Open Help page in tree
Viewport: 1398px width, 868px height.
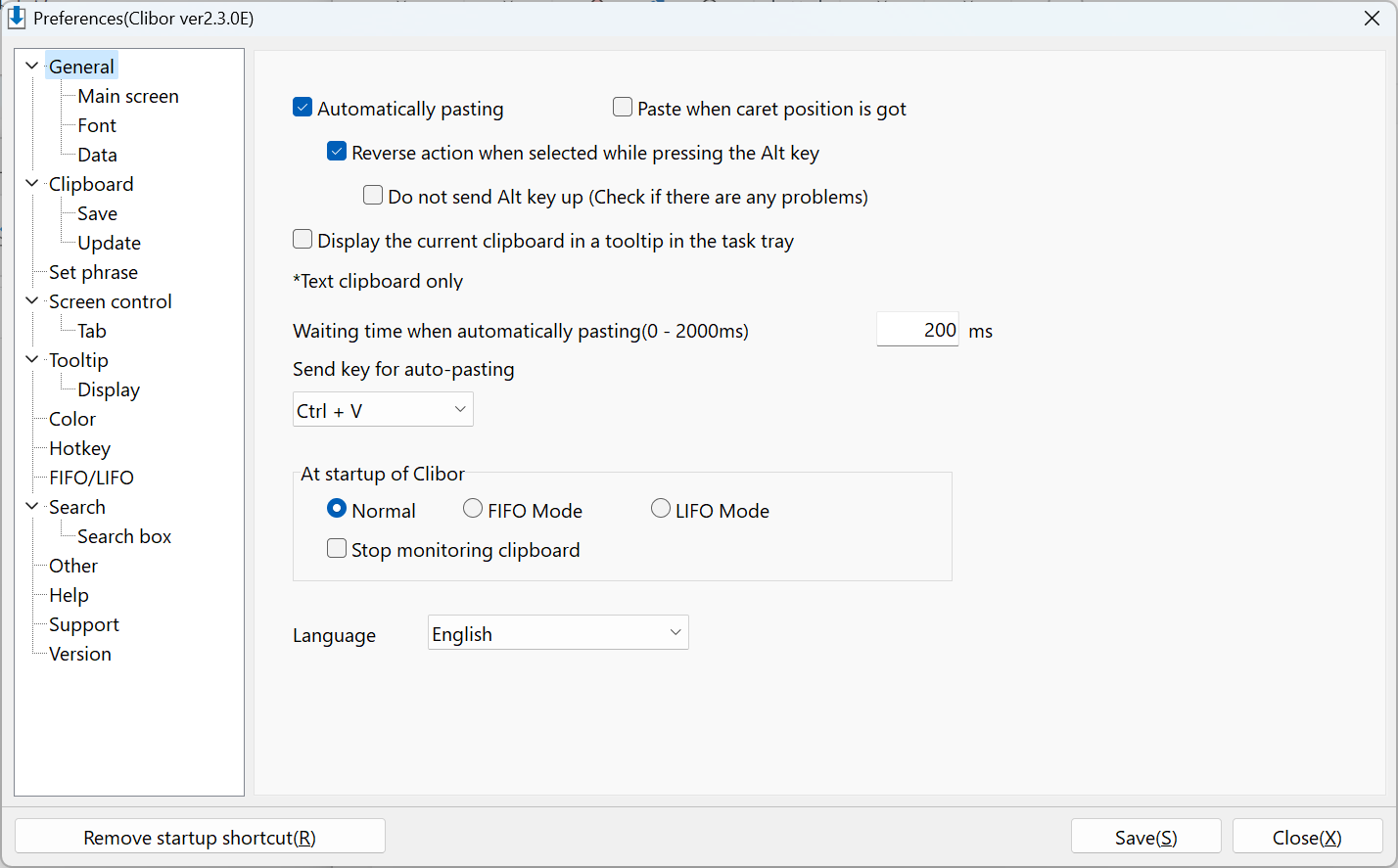tap(69, 595)
